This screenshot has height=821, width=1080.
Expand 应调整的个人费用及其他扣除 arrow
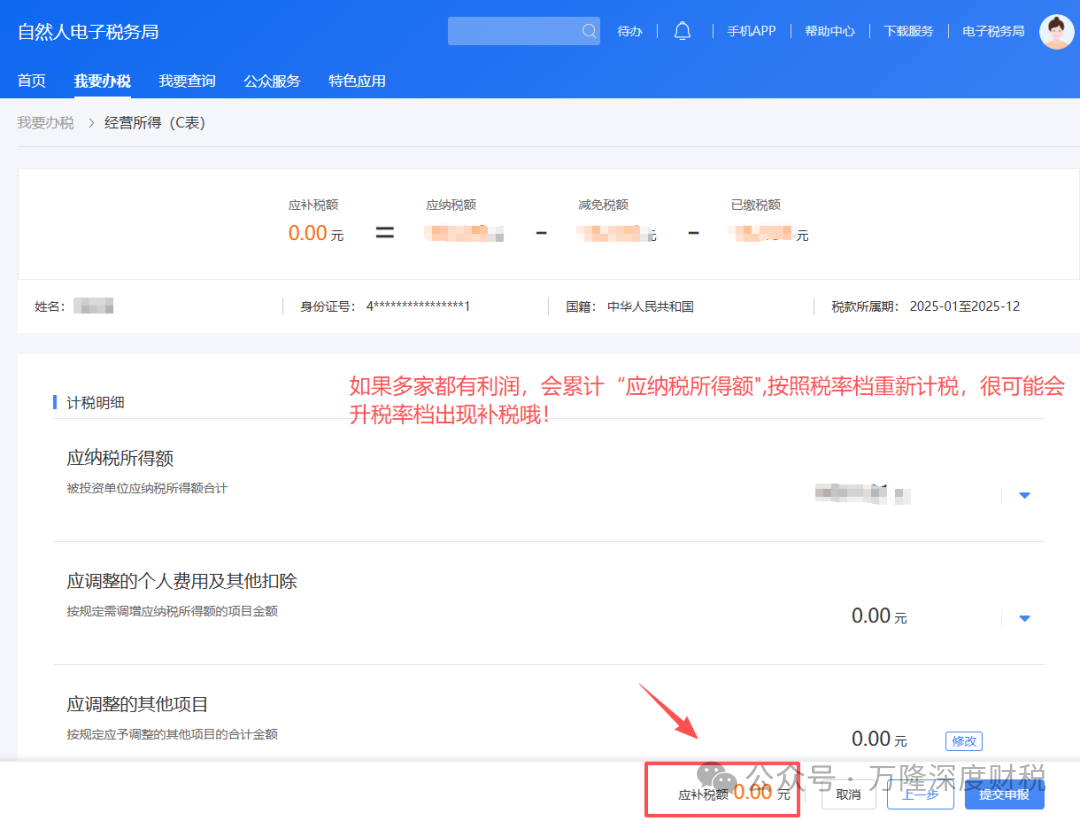1024,618
